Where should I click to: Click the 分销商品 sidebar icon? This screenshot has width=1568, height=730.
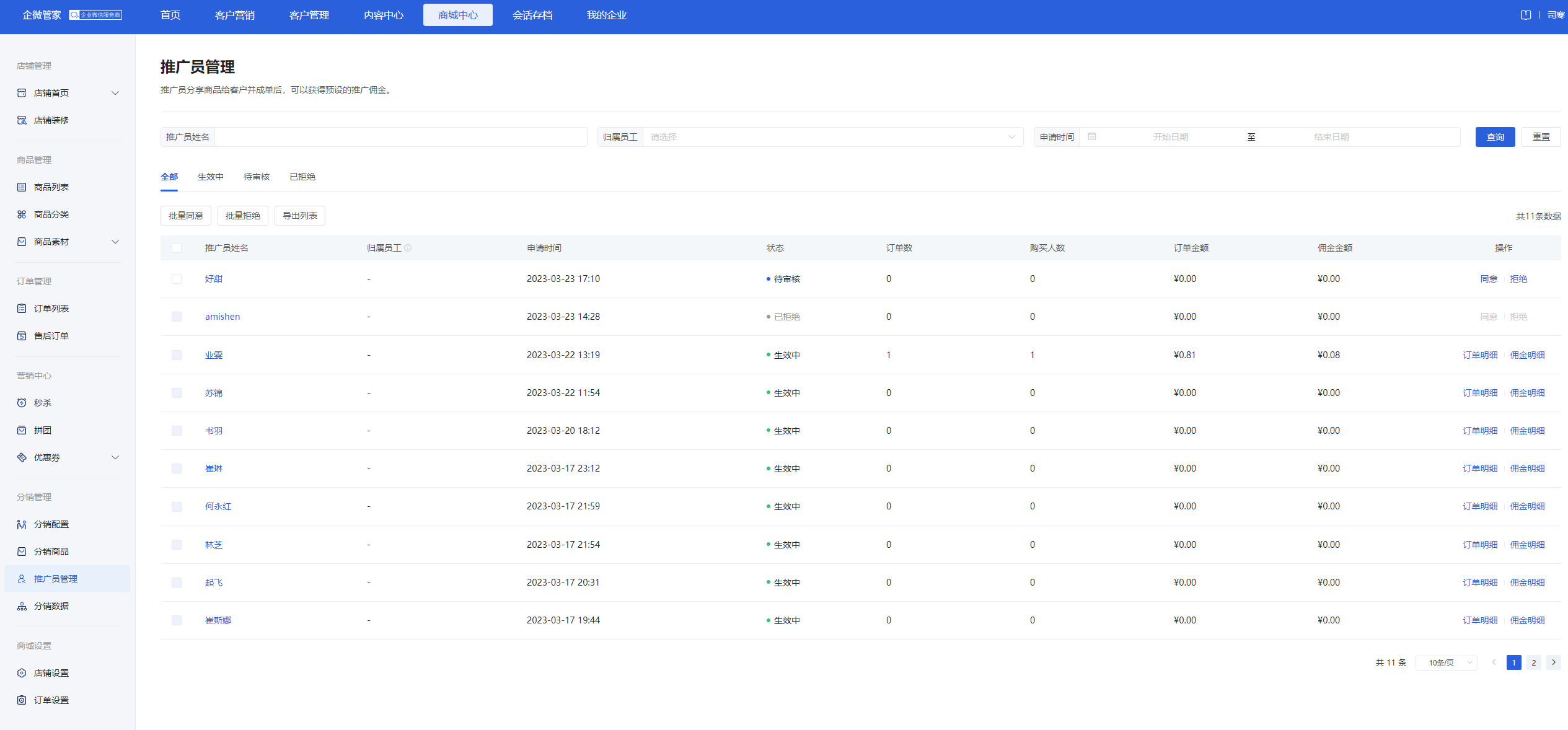22,552
